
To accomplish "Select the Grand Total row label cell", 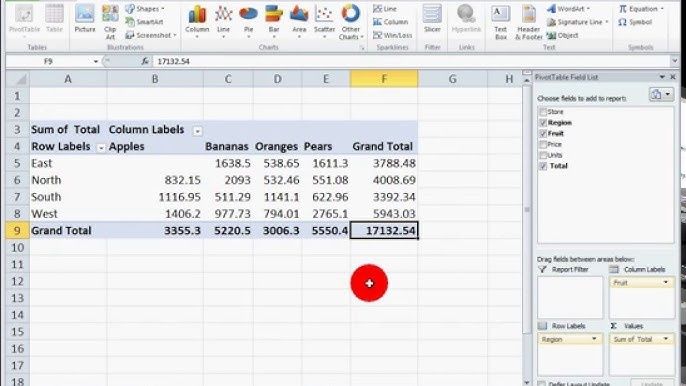I will tap(68, 231).
